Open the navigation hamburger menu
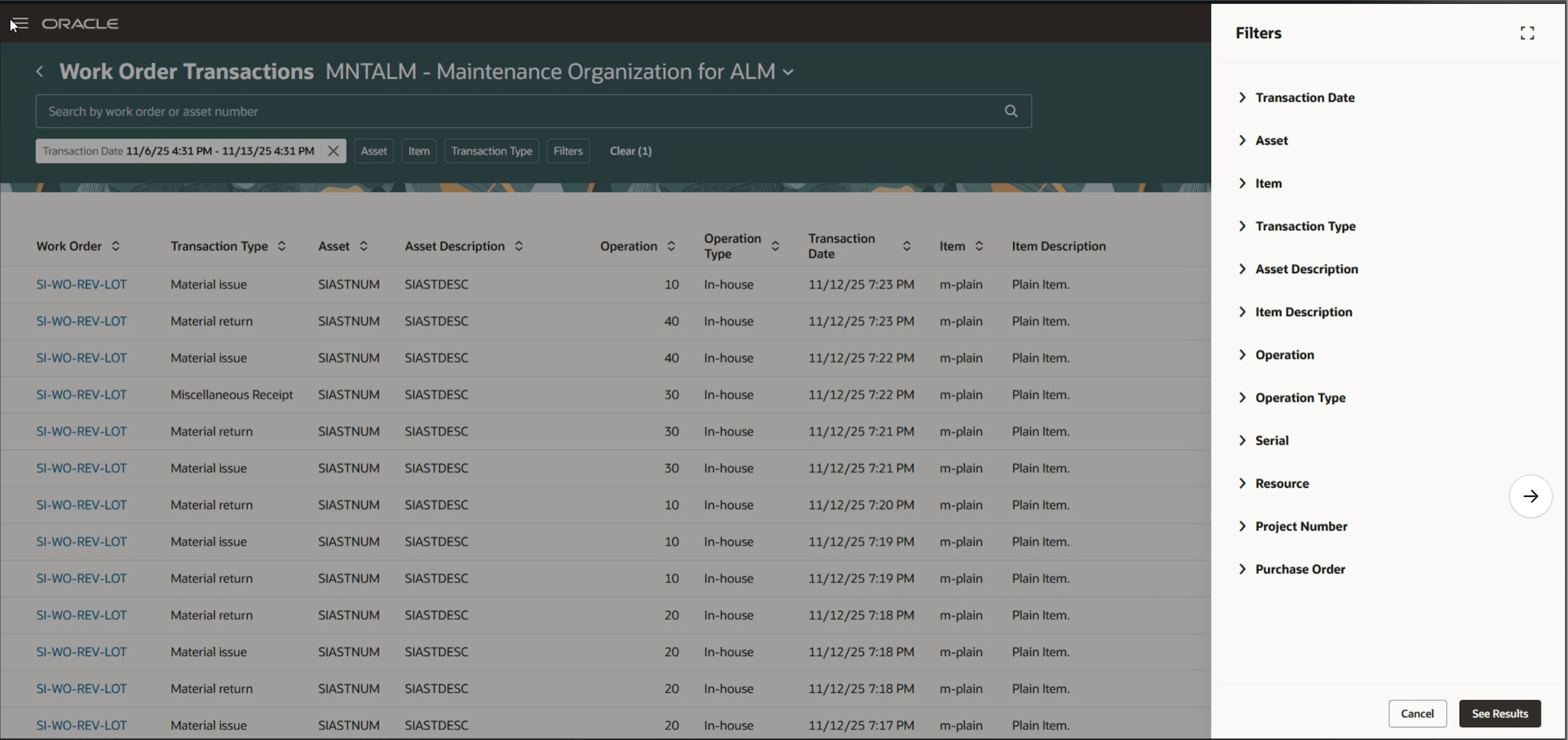This screenshot has height=740, width=1568. click(x=19, y=23)
